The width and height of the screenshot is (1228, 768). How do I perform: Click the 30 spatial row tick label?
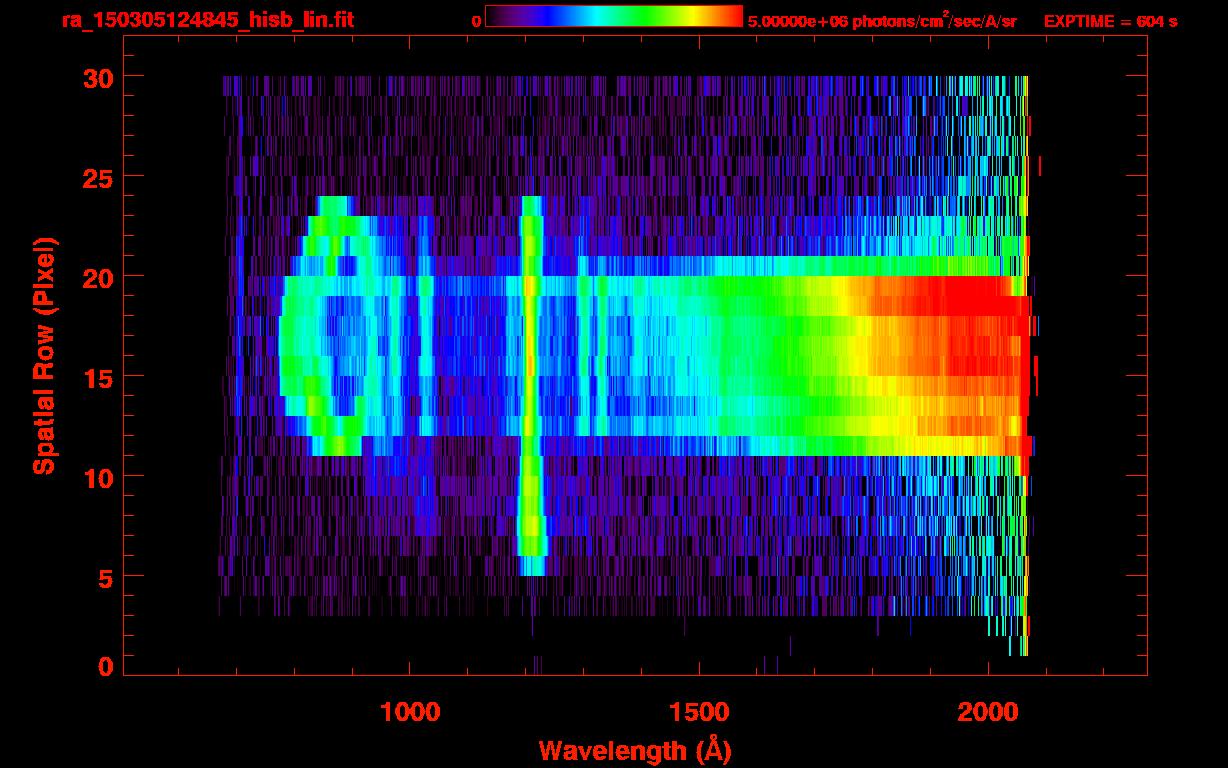click(98, 77)
